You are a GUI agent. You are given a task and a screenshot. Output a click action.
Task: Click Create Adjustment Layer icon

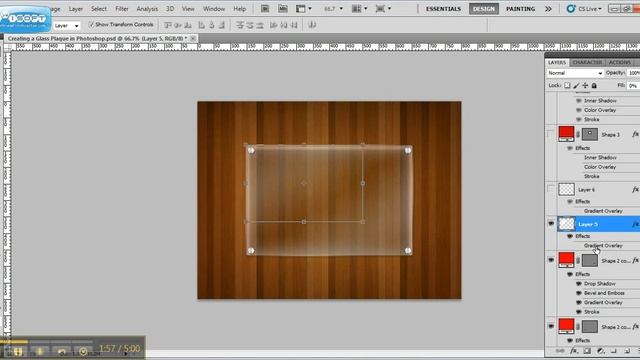pos(600,351)
